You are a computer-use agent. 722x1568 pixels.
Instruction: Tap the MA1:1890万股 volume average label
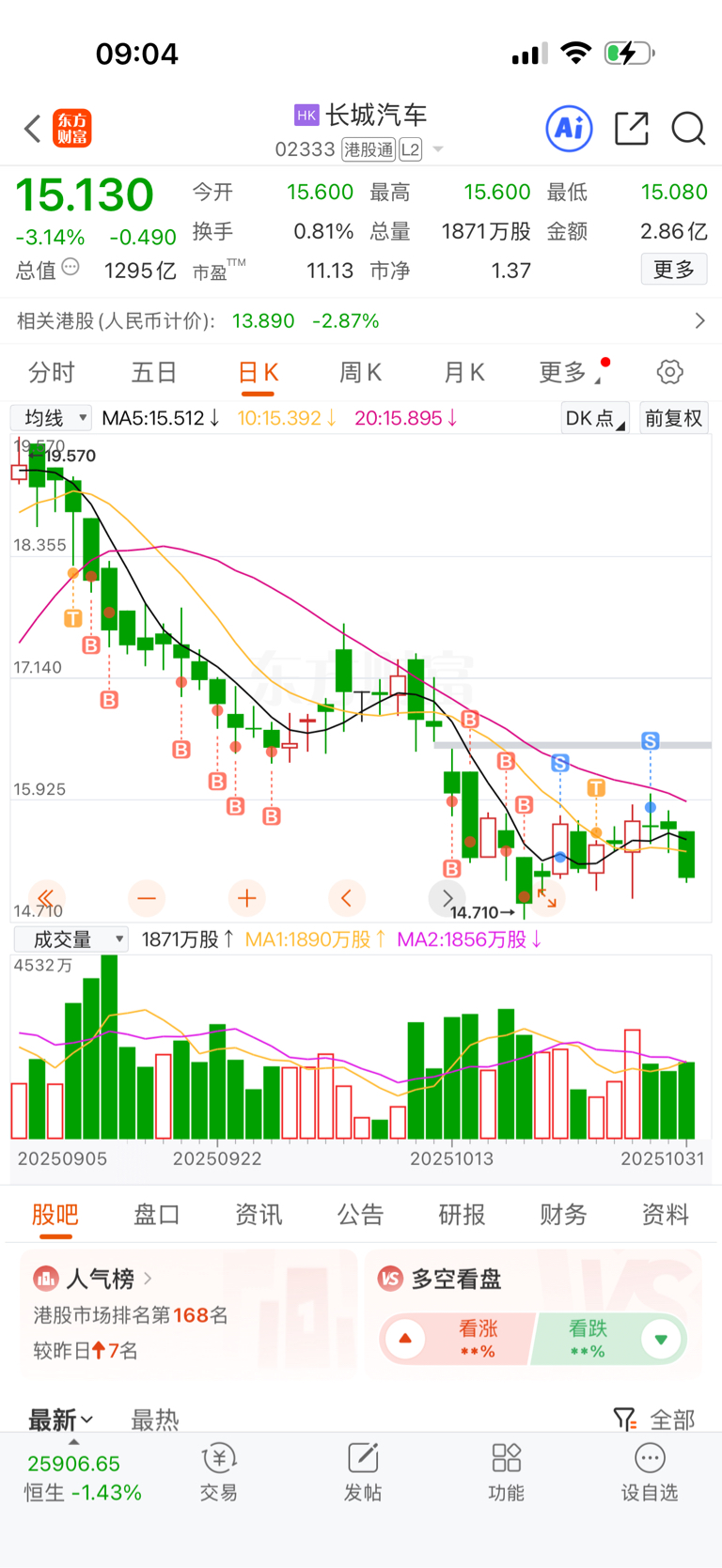tap(315, 939)
